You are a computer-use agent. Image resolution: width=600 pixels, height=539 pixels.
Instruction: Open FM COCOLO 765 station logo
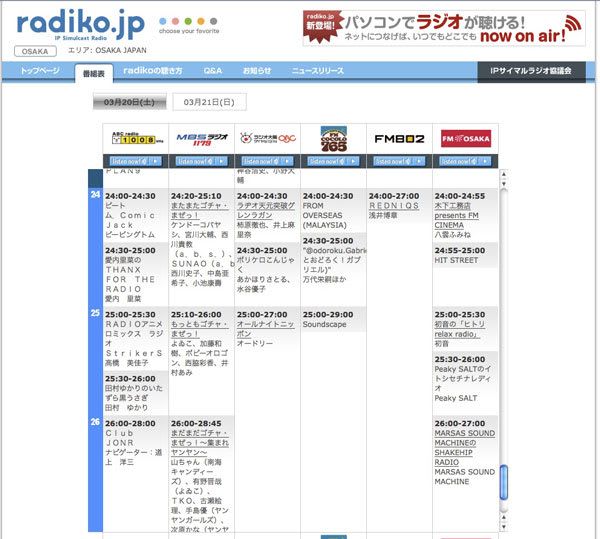(x=334, y=139)
